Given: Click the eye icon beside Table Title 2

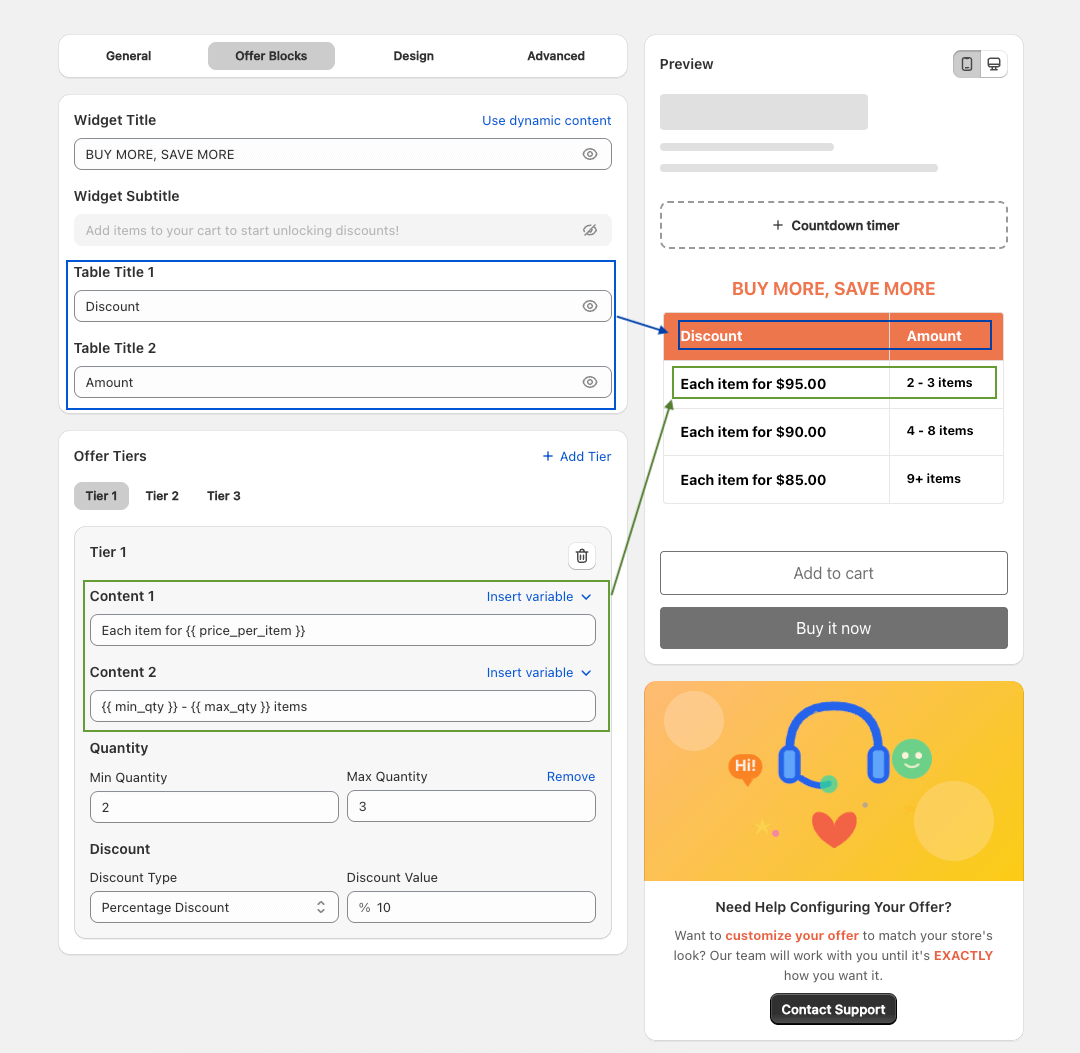Looking at the screenshot, I should tap(590, 382).
